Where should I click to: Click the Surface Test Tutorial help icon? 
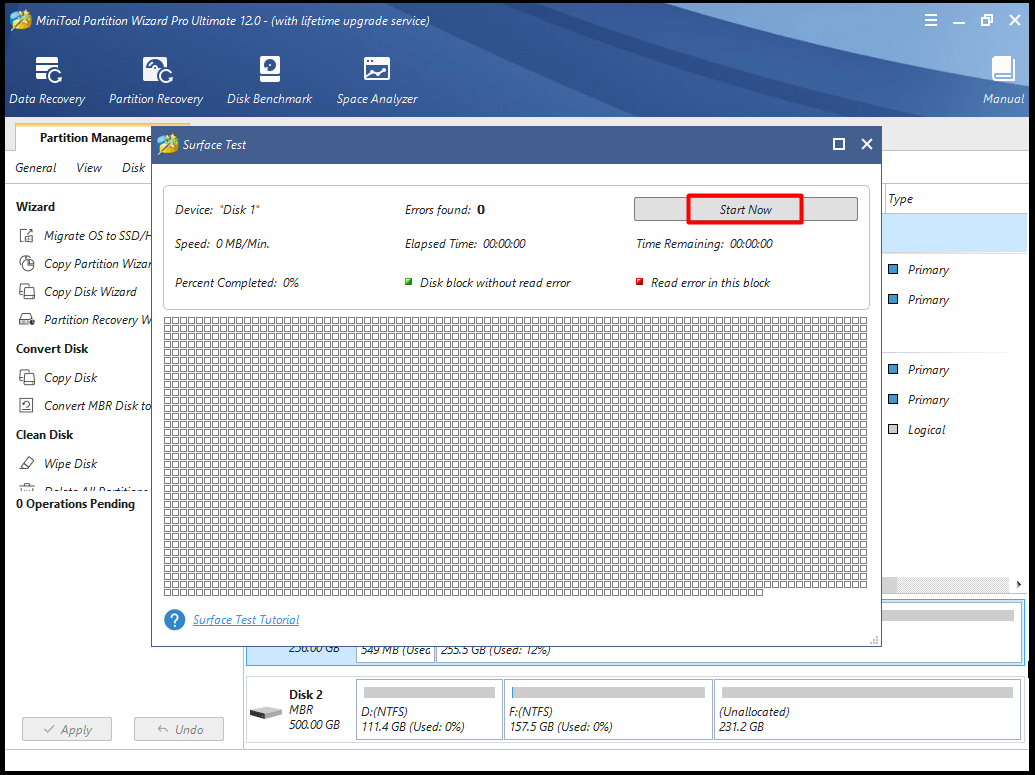coord(174,620)
